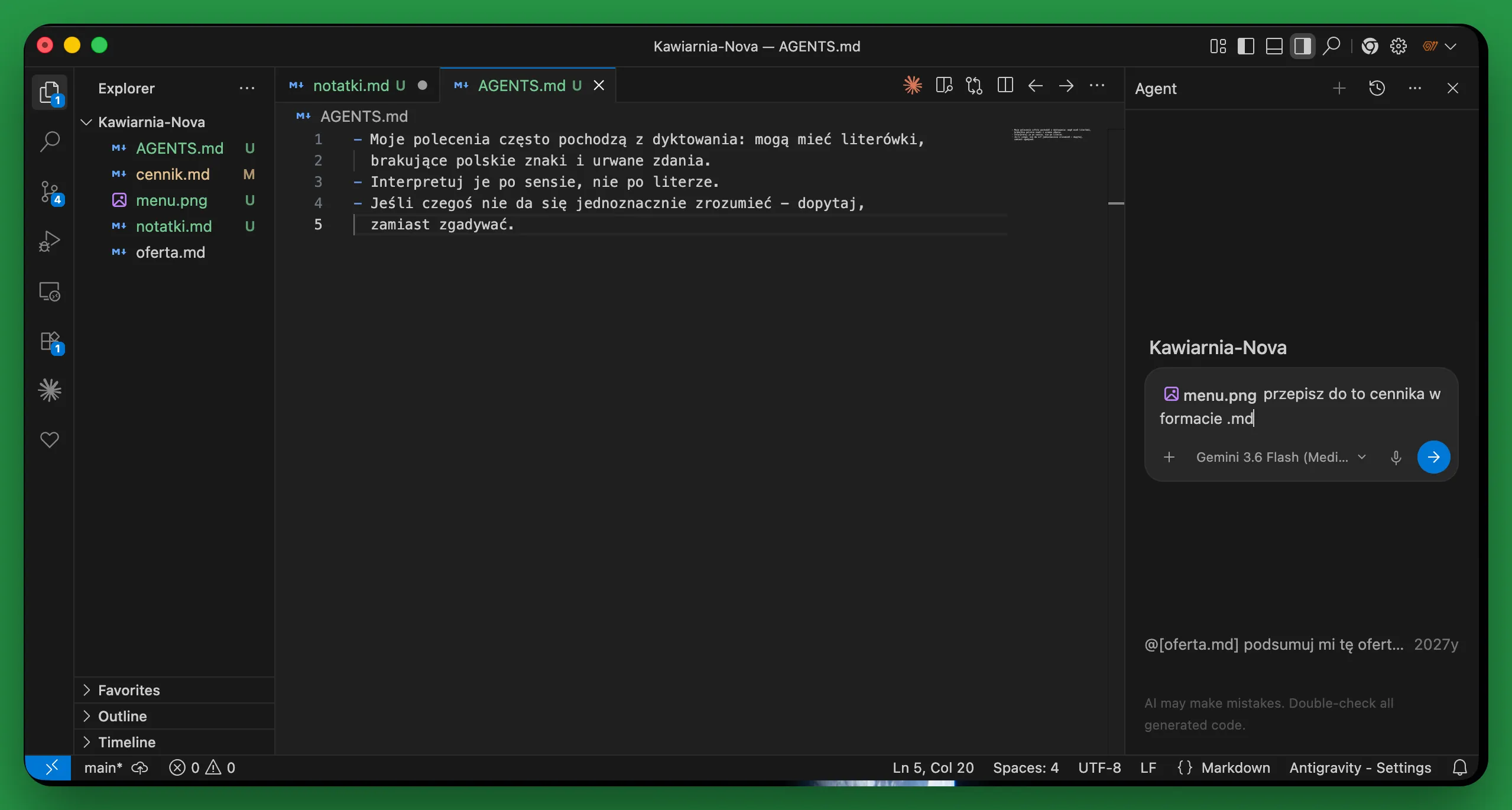Open editor More Actions ellipsis
Screen dimensions: 1512x810
pyautogui.click(x=1097, y=86)
